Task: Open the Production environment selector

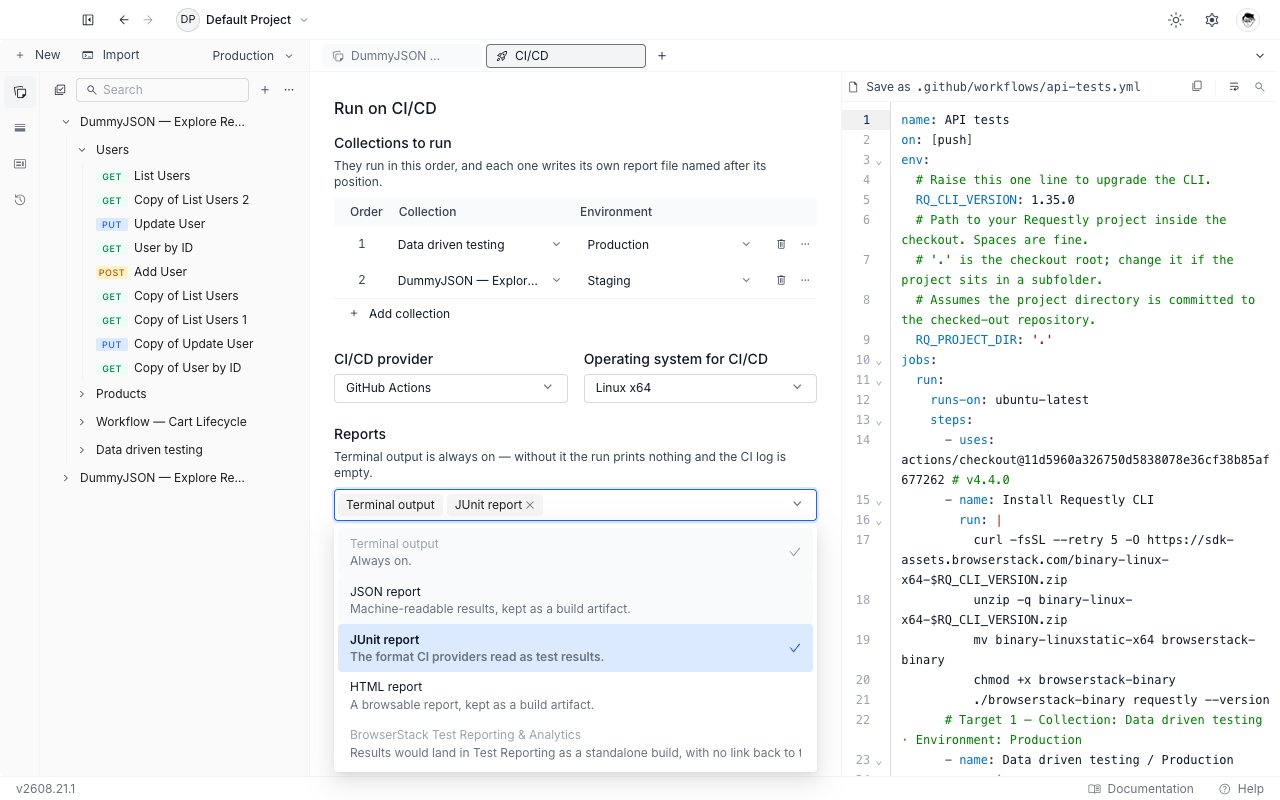Action: (x=253, y=56)
